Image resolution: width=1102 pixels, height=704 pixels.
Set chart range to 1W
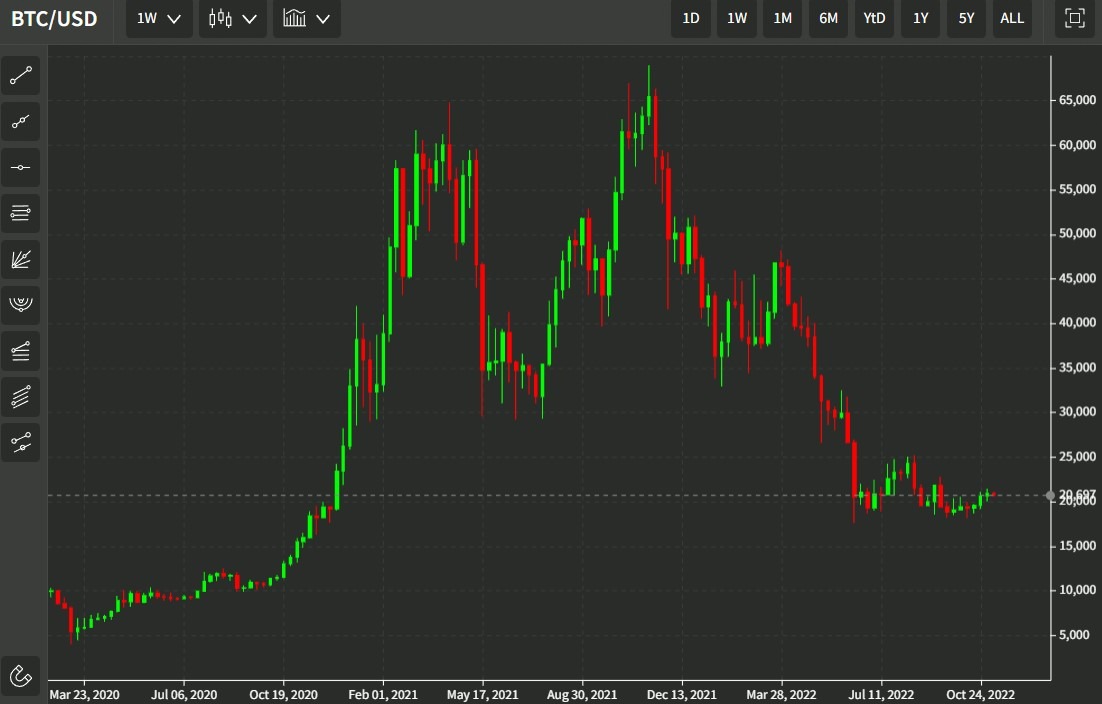737,18
